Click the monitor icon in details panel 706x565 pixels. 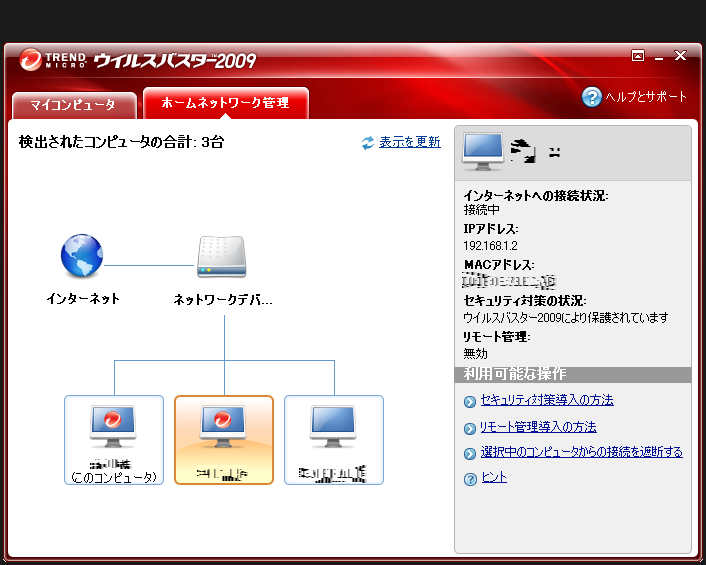point(483,152)
